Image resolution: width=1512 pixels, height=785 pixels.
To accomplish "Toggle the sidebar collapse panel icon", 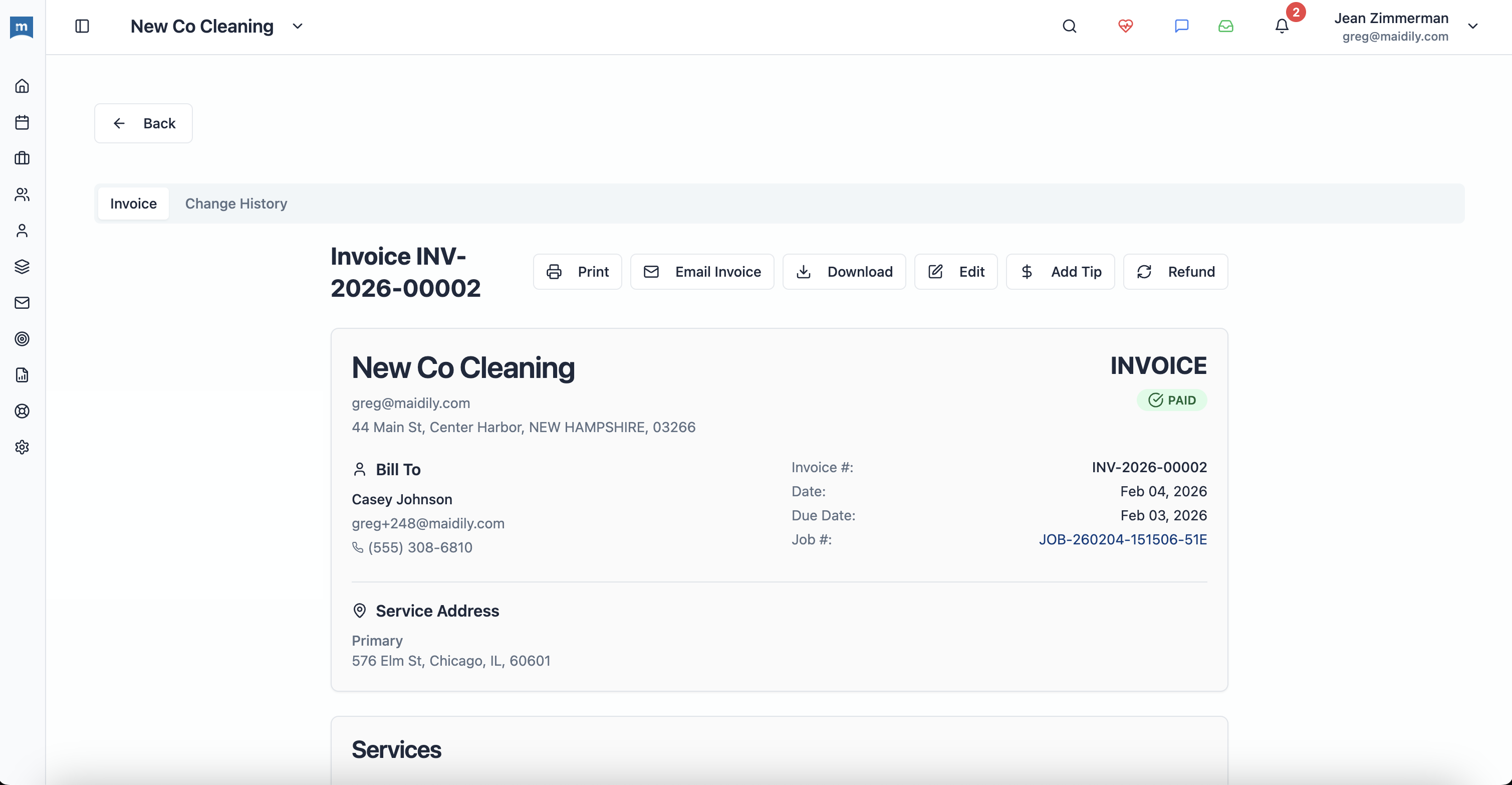I will [82, 27].
